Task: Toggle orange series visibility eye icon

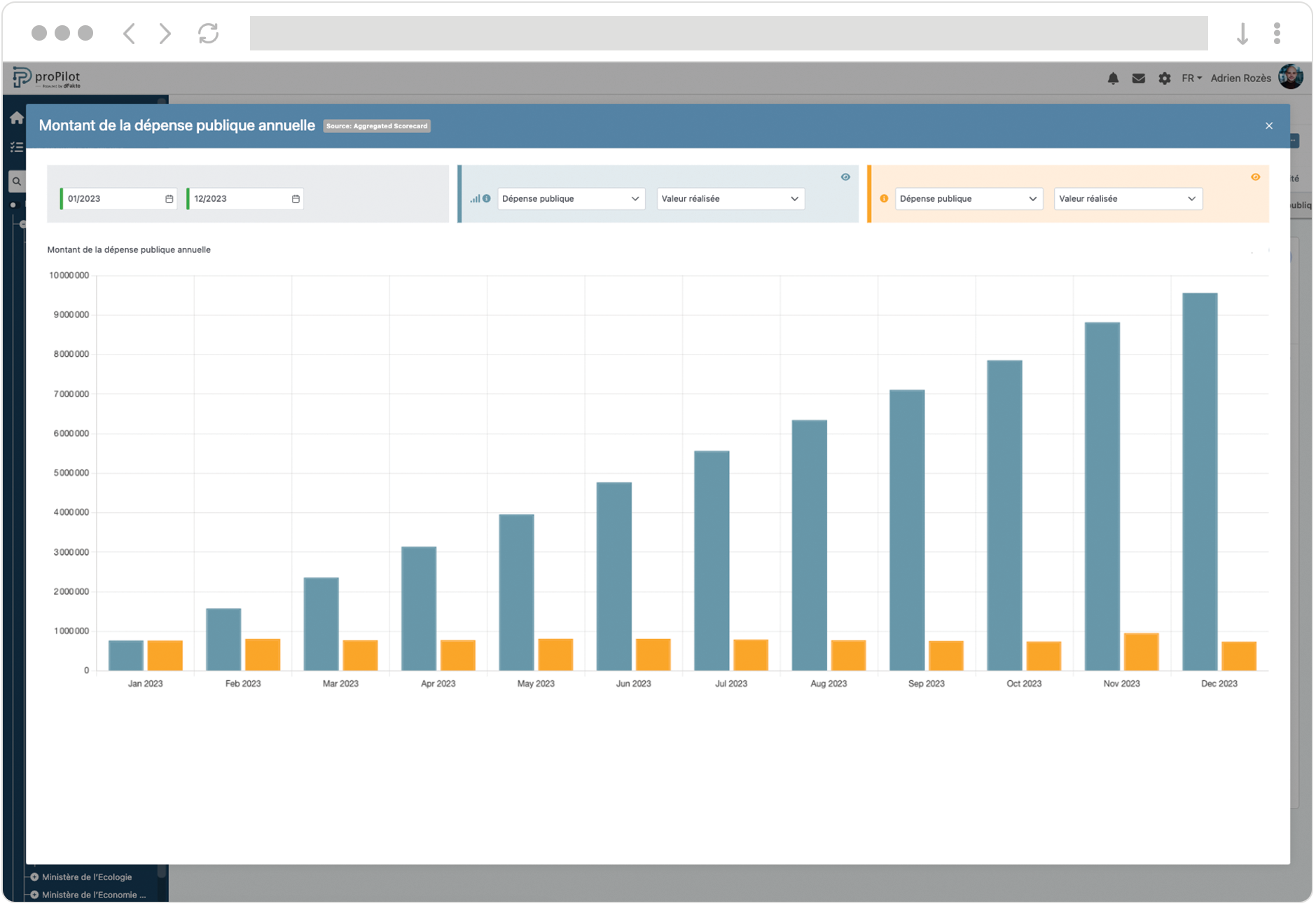Action: 1255,177
